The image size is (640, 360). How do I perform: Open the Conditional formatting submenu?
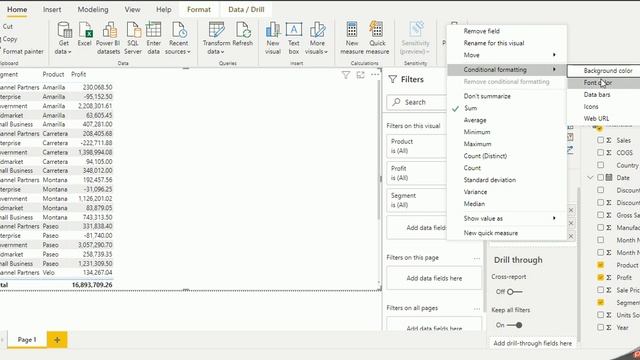(506, 70)
